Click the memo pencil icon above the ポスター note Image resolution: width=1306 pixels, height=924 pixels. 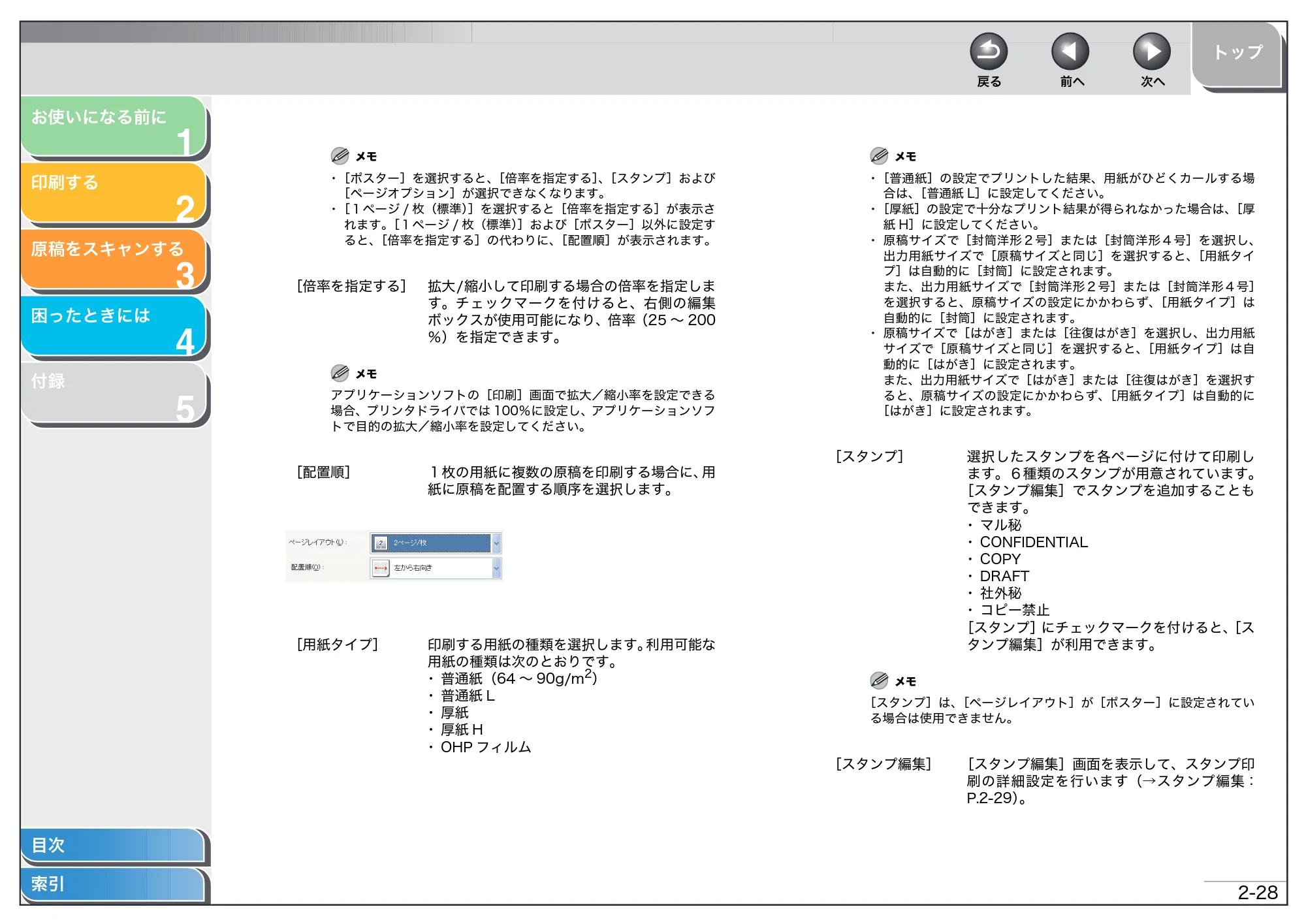pos(340,155)
